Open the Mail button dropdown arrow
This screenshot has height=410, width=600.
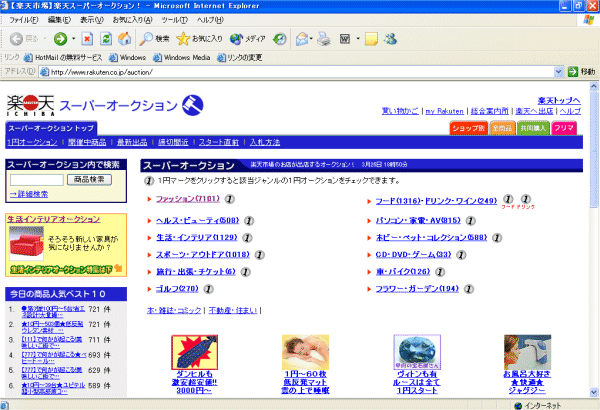(x=311, y=39)
